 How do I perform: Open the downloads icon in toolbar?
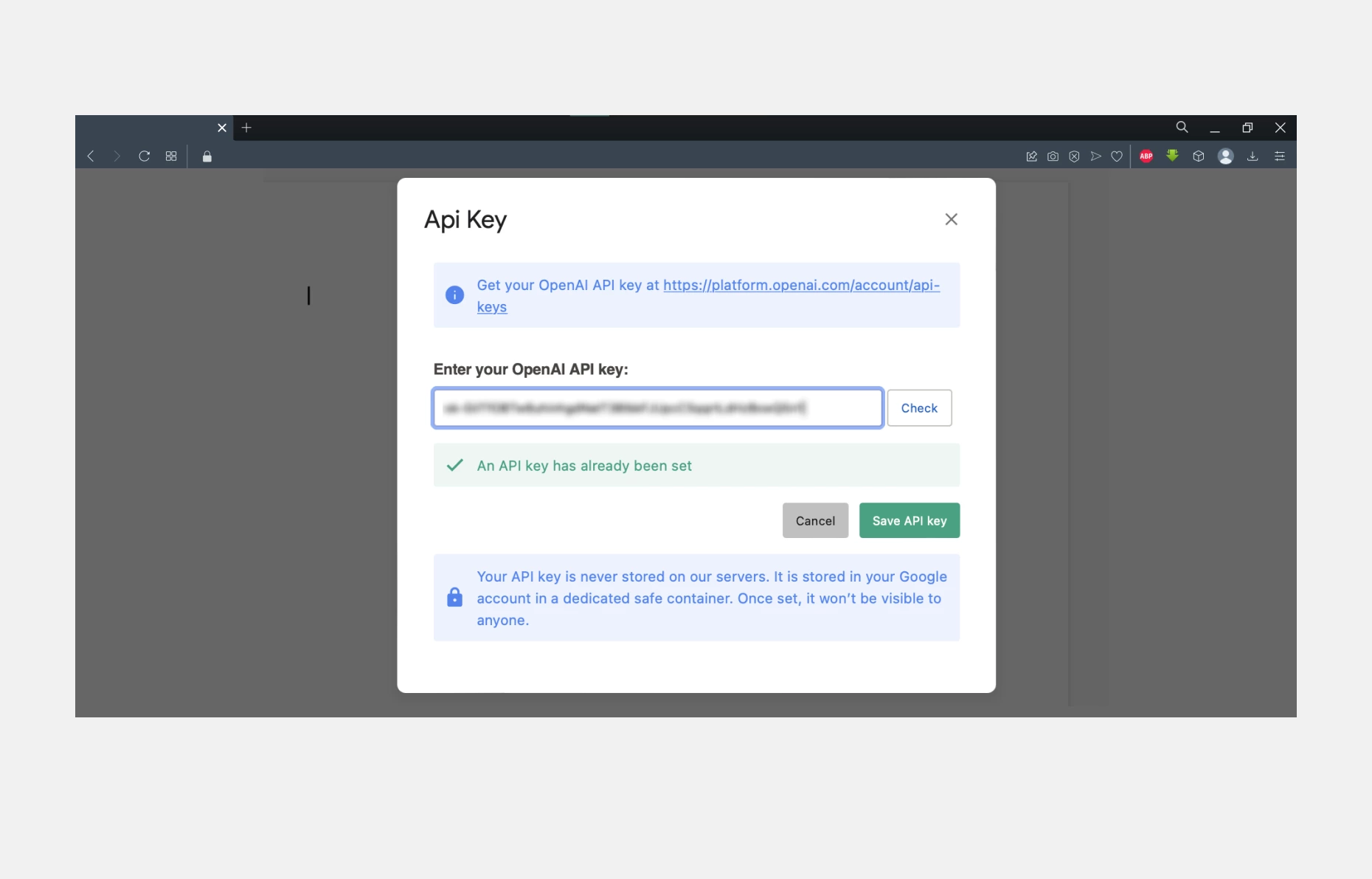pos(1253,156)
